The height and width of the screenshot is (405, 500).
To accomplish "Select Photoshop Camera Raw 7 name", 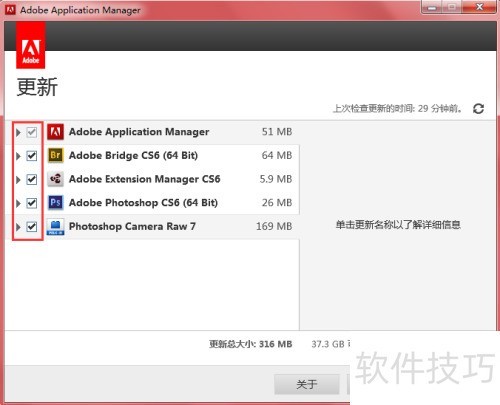I will click(x=132, y=226).
